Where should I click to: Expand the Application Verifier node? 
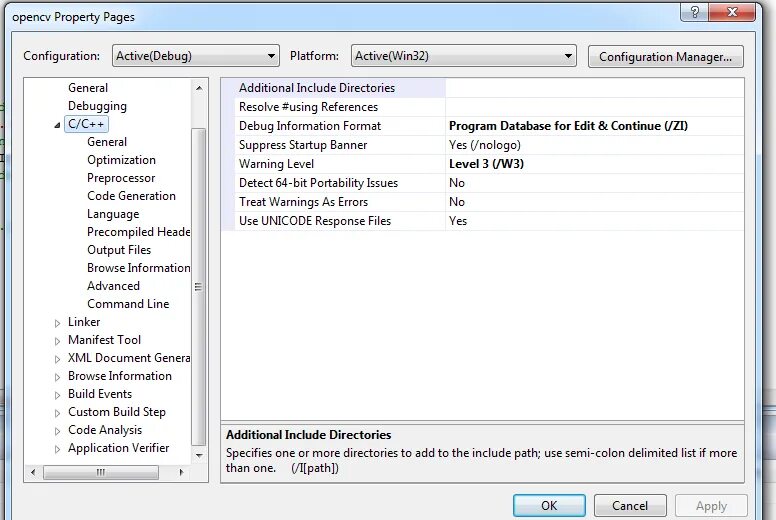tap(57, 449)
